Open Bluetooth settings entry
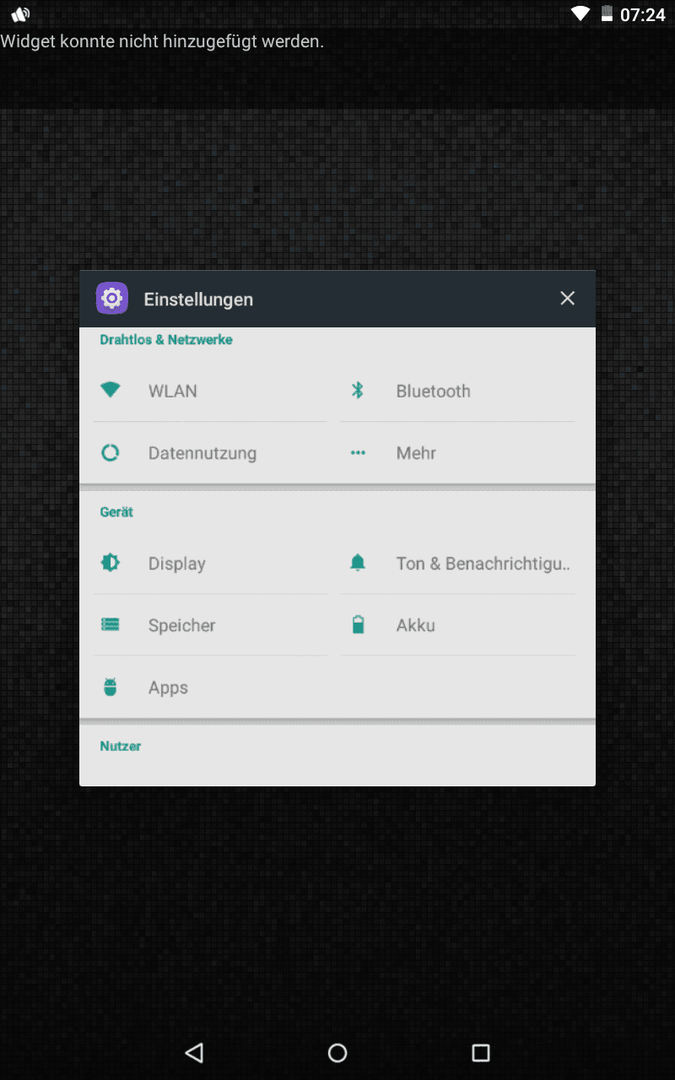This screenshot has height=1080, width=675. click(433, 391)
